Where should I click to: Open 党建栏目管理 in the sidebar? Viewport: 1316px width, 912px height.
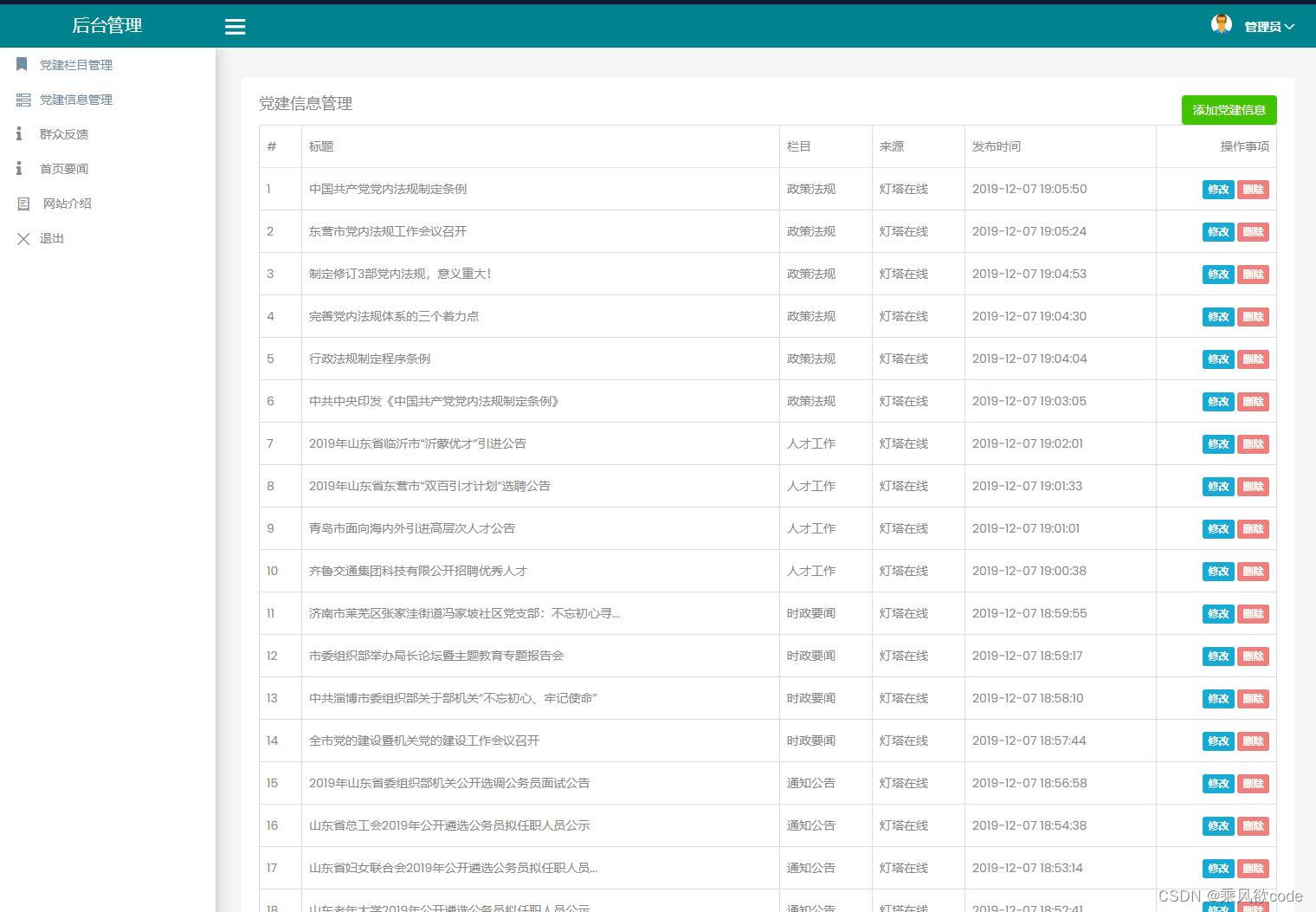pos(76,65)
